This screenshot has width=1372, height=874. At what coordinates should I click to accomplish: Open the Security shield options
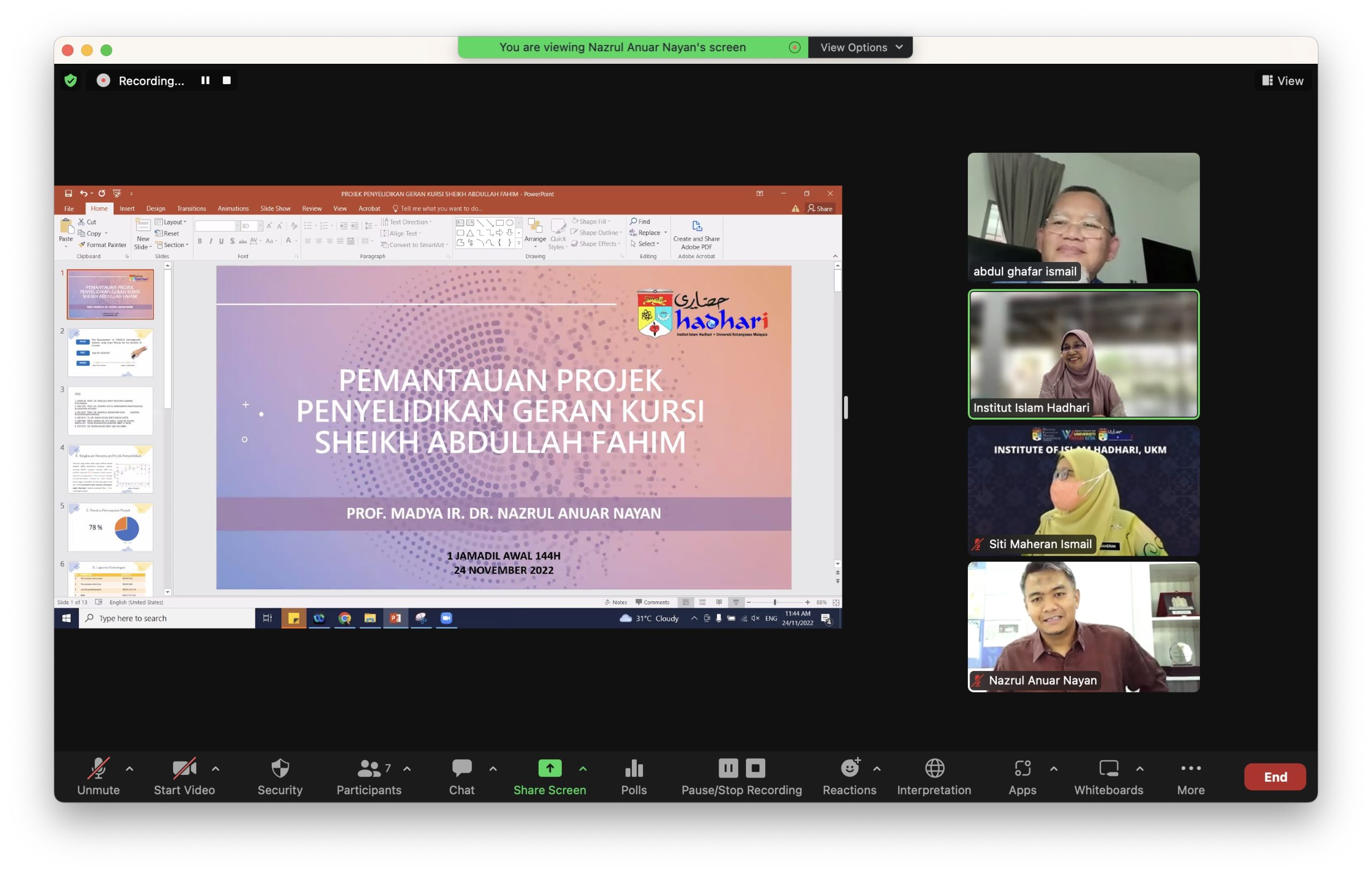[280, 775]
